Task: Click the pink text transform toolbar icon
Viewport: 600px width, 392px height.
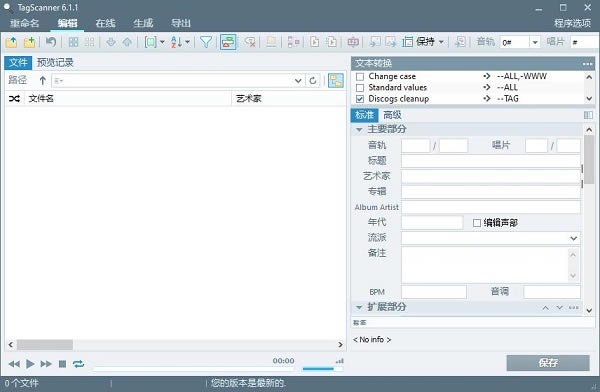Action: [x=353, y=42]
